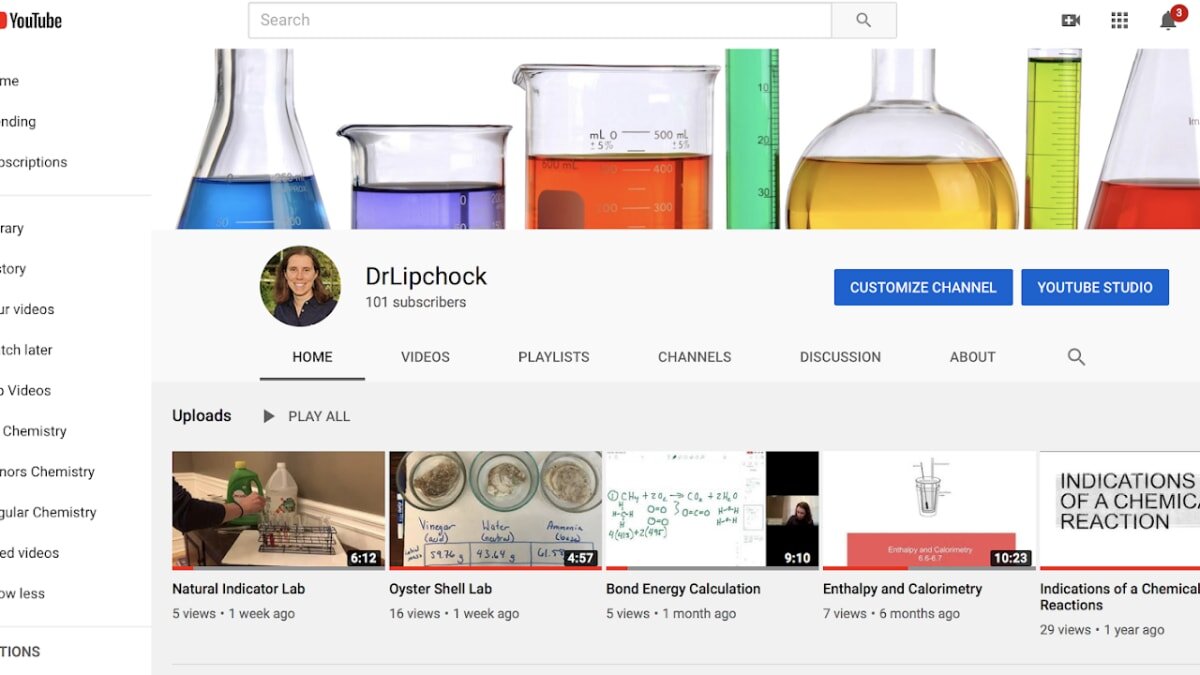The width and height of the screenshot is (1200, 675).
Task: Open the Playlists tab
Action: [x=554, y=357]
